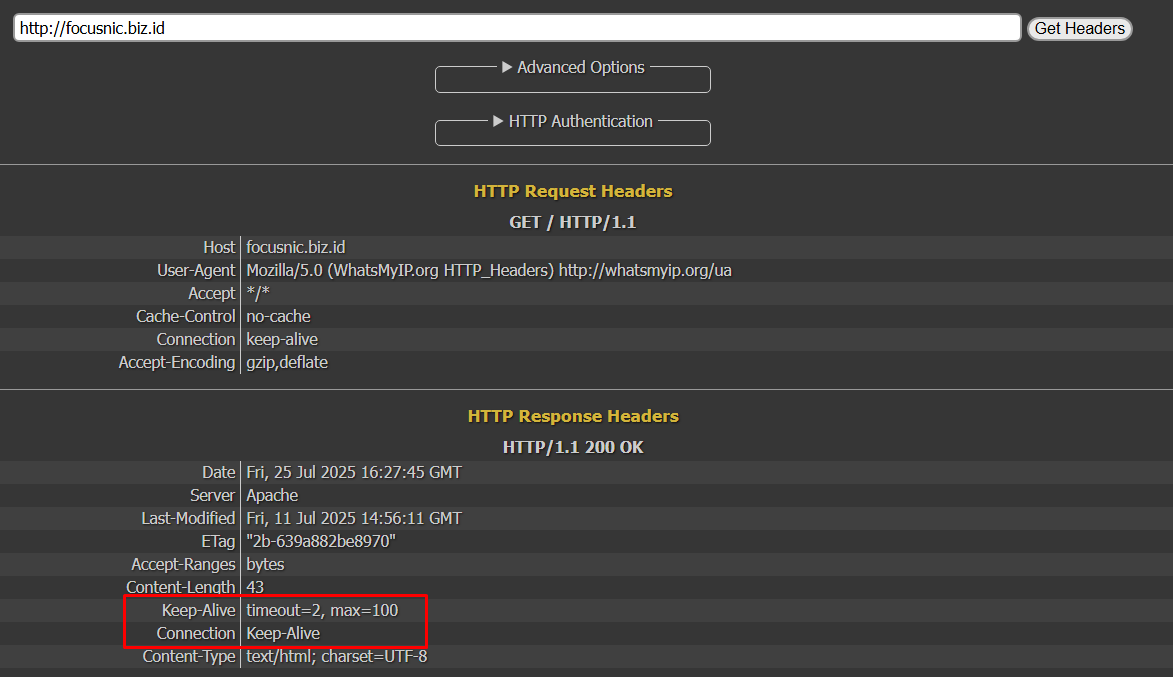
Task: Click the HTTP Request Headers heading
Action: point(573,191)
